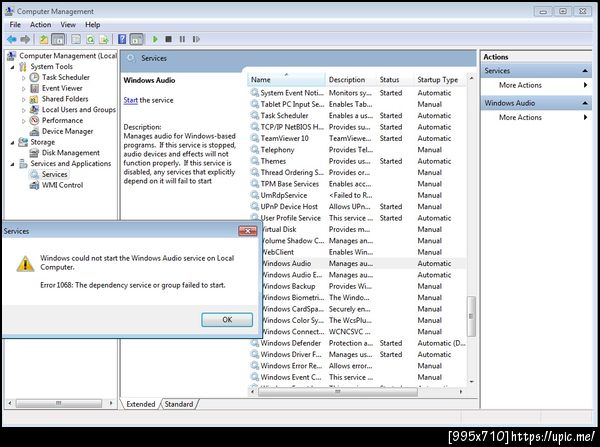Select the Windows Defender service row
600x447 pixels.
tap(358, 343)
